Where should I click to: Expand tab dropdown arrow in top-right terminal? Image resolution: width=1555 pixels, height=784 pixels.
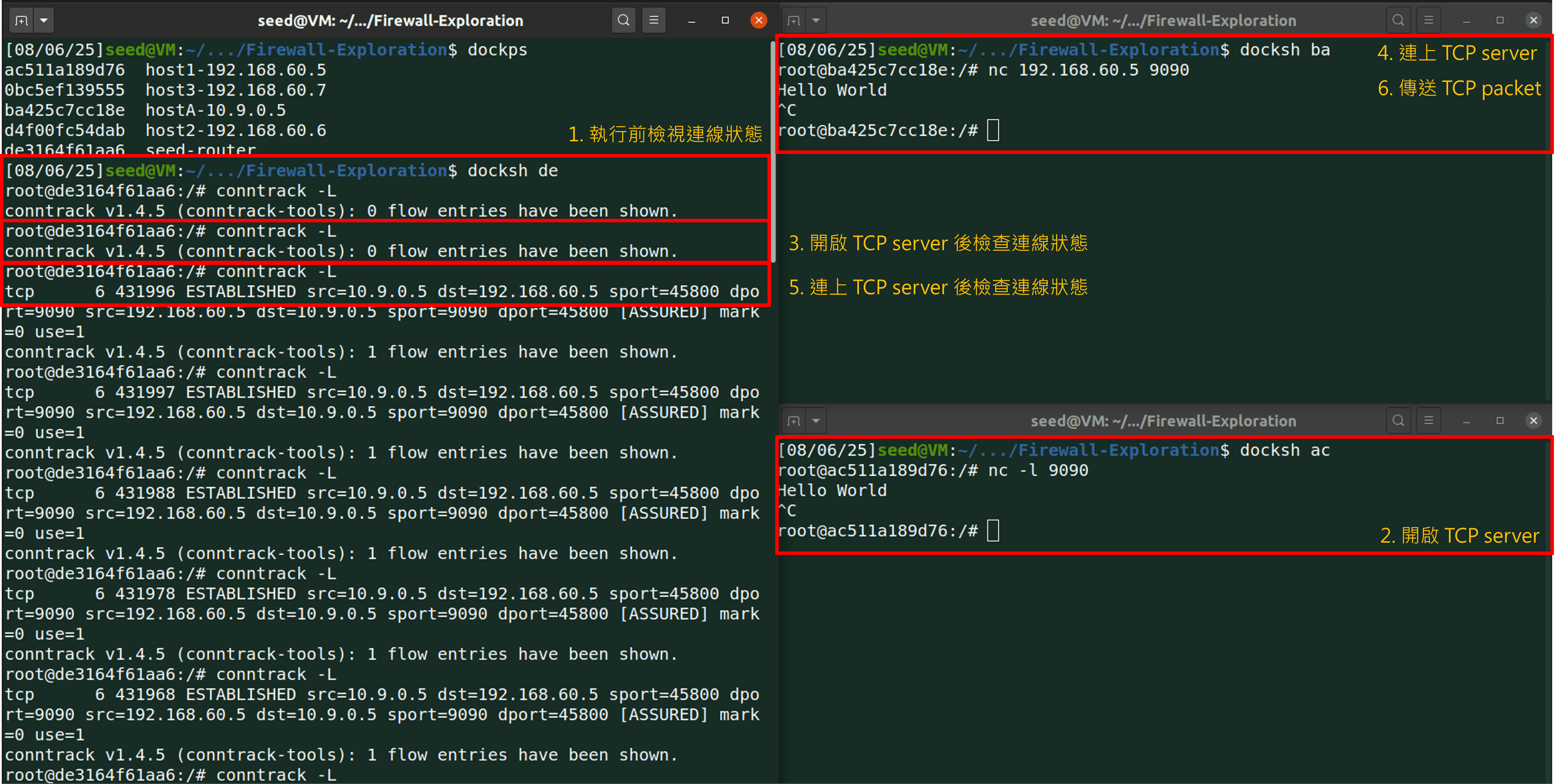pyautogui.click(x=816, y=20)
